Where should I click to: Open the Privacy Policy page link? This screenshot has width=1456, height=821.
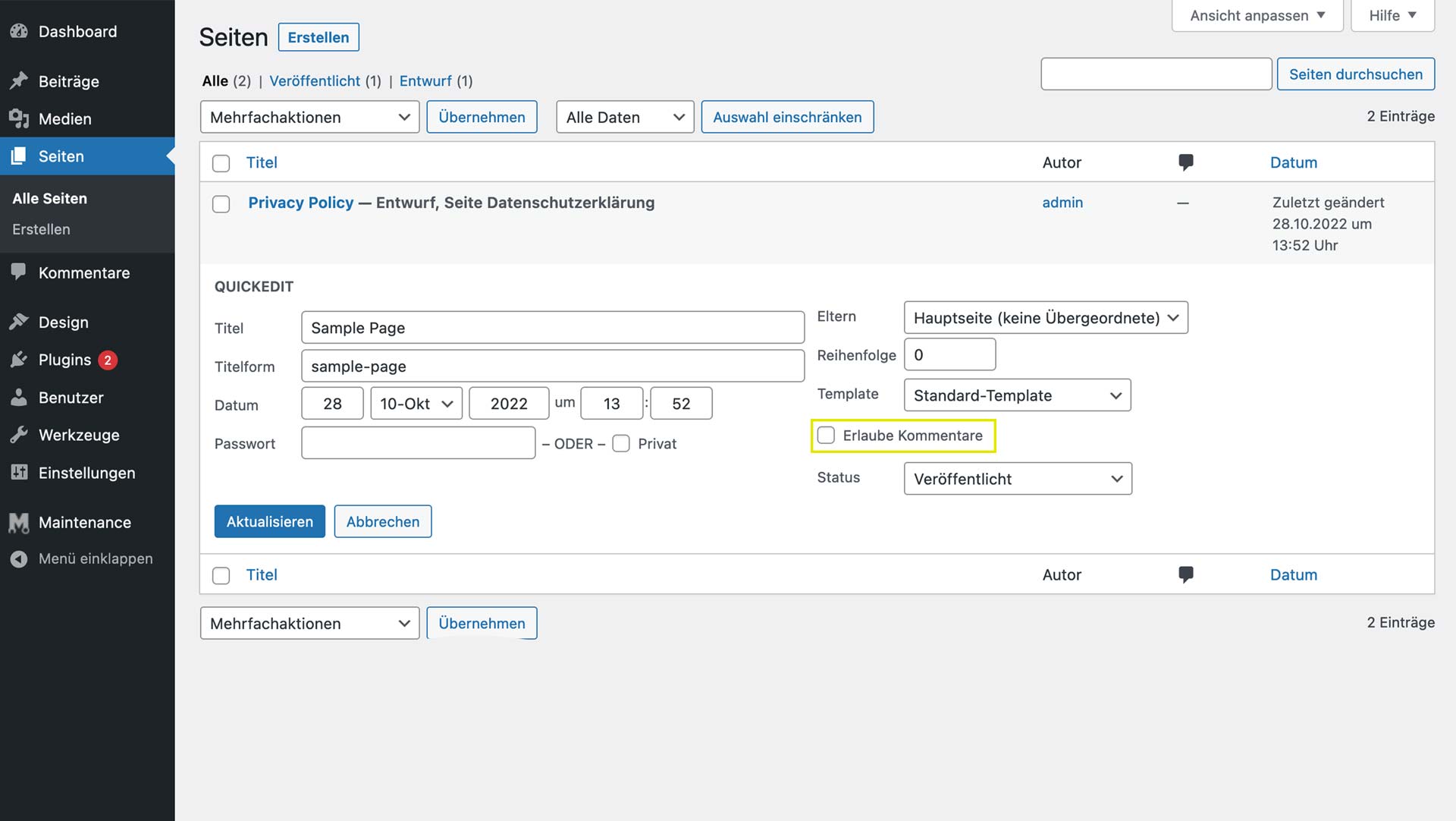pos(301,203)
